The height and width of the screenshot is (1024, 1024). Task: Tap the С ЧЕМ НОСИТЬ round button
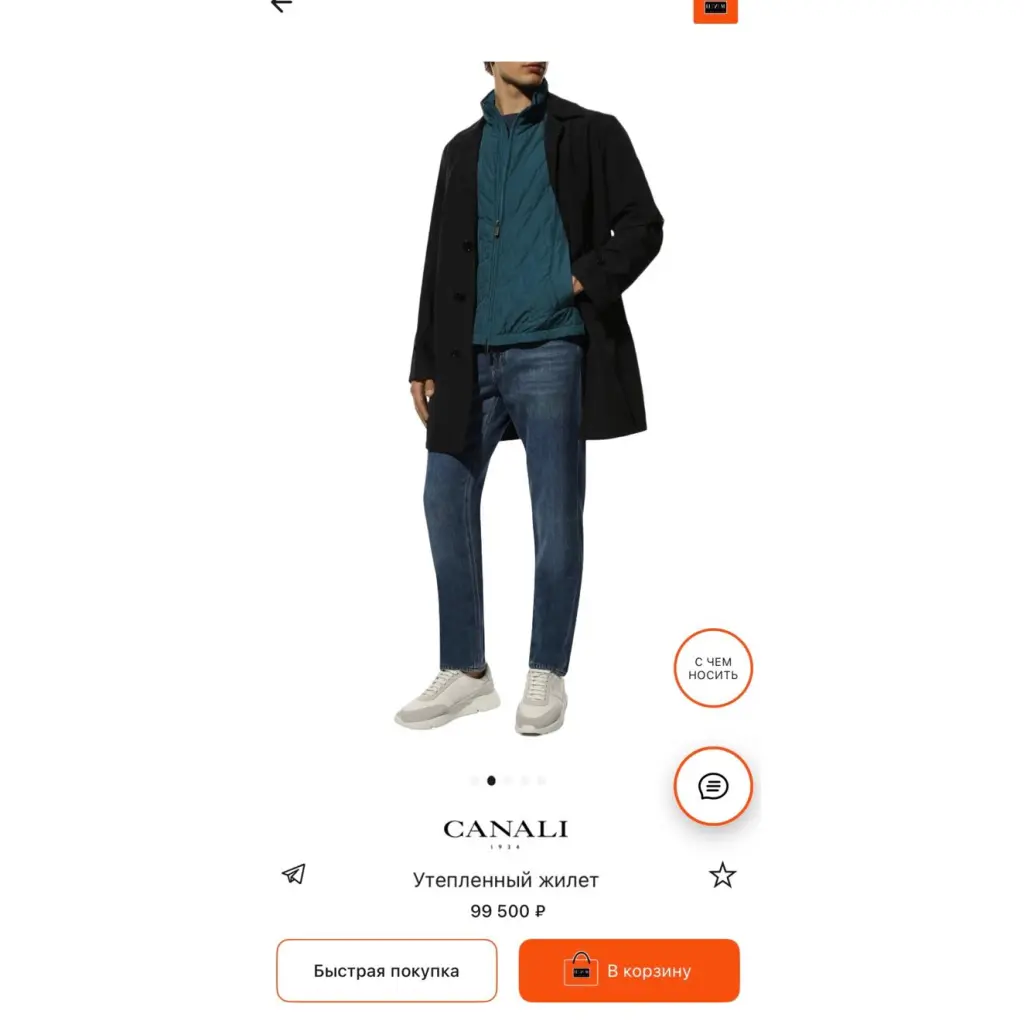pyautogui.click(x=713, y=668)
